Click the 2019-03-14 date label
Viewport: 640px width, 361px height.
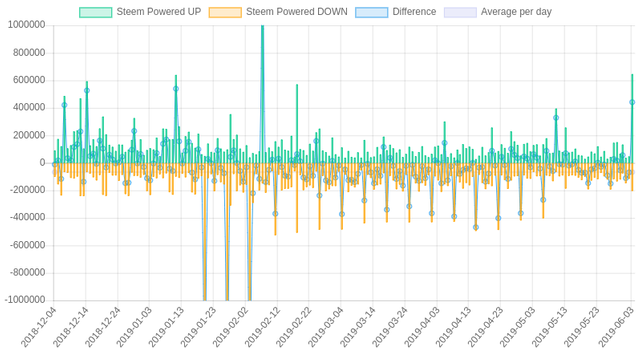coord(358,327)
